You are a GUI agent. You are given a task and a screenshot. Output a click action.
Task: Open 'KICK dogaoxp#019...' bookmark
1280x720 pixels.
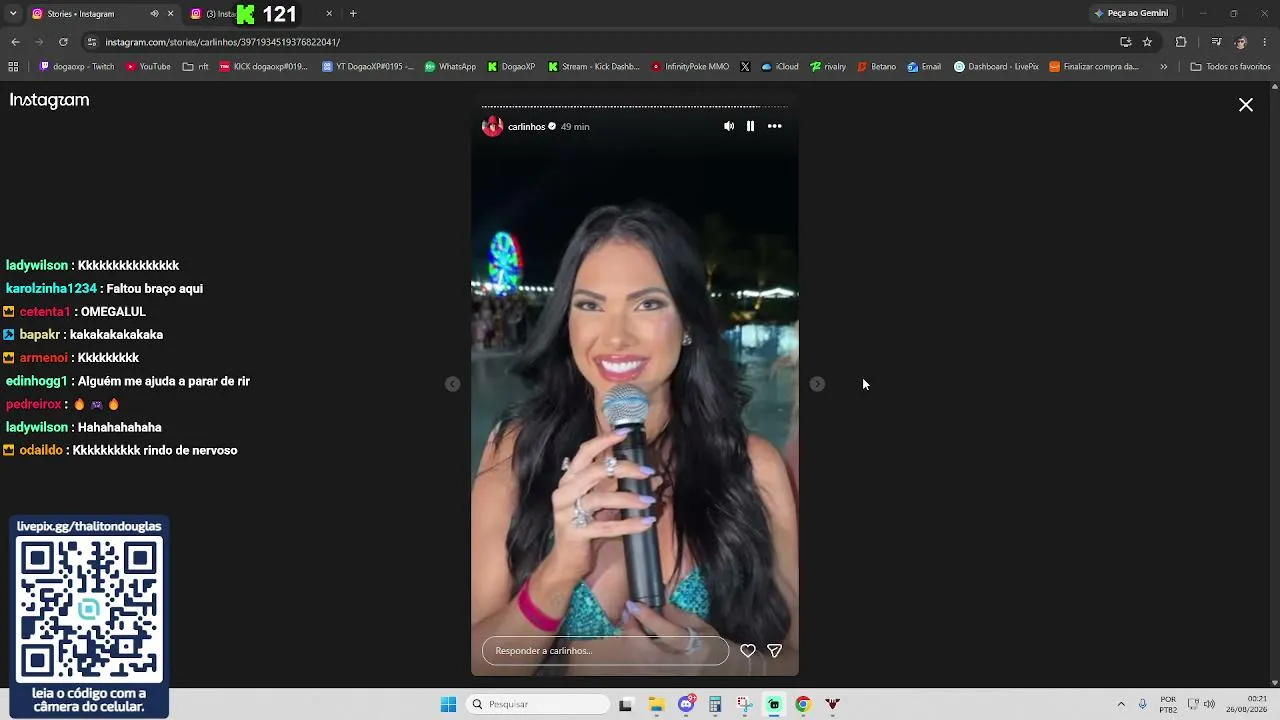pos(263,67)
